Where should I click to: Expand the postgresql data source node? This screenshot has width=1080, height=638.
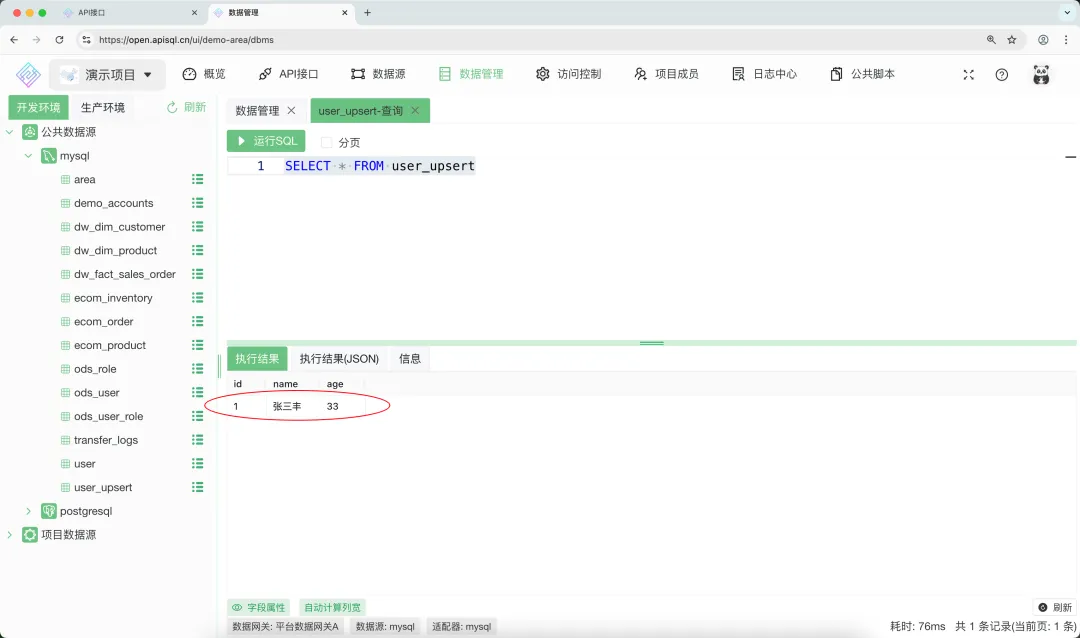(x=28, y=510)
